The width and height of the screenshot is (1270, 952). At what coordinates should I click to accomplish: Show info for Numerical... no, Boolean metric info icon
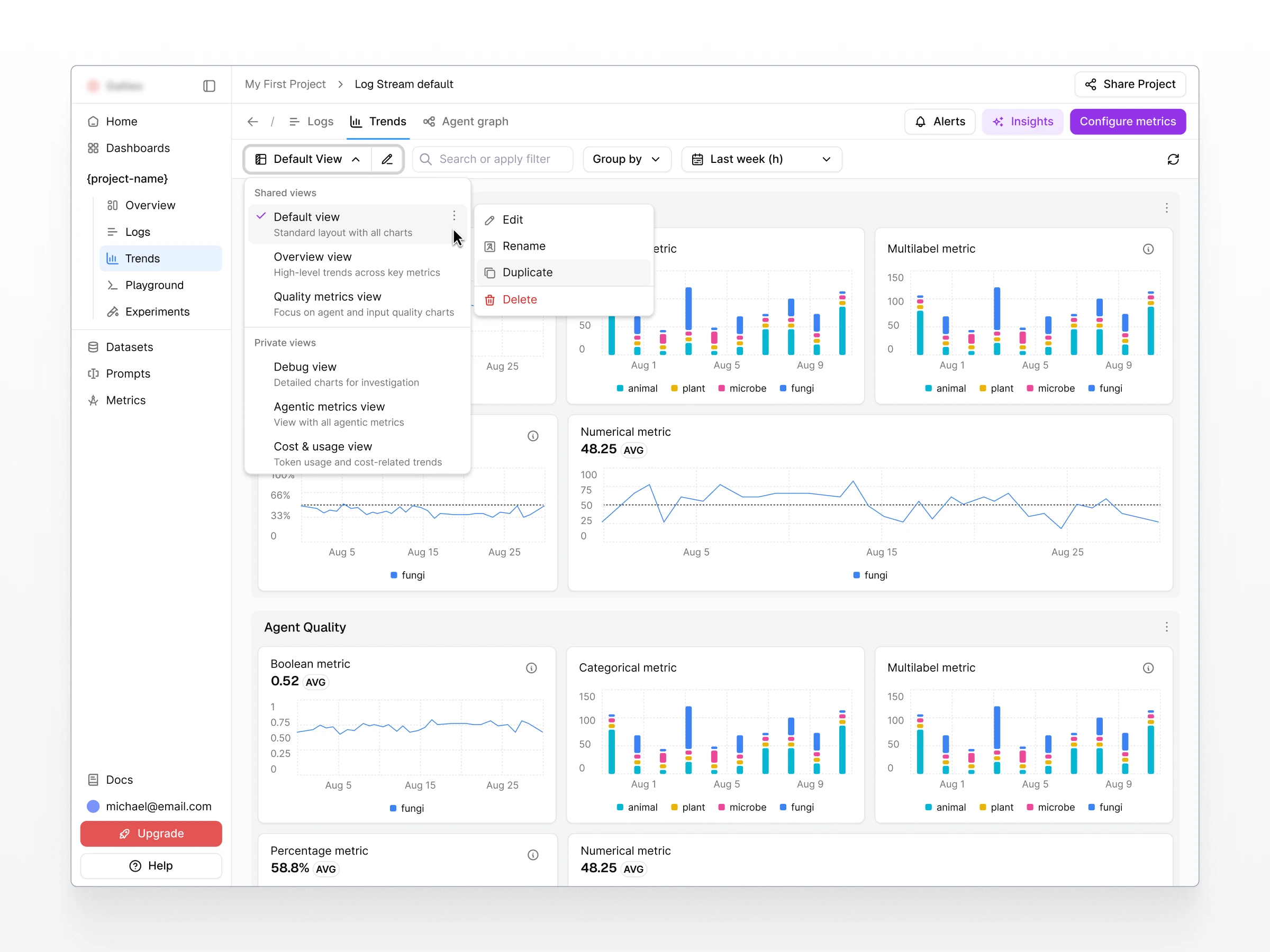pos(531,668)
